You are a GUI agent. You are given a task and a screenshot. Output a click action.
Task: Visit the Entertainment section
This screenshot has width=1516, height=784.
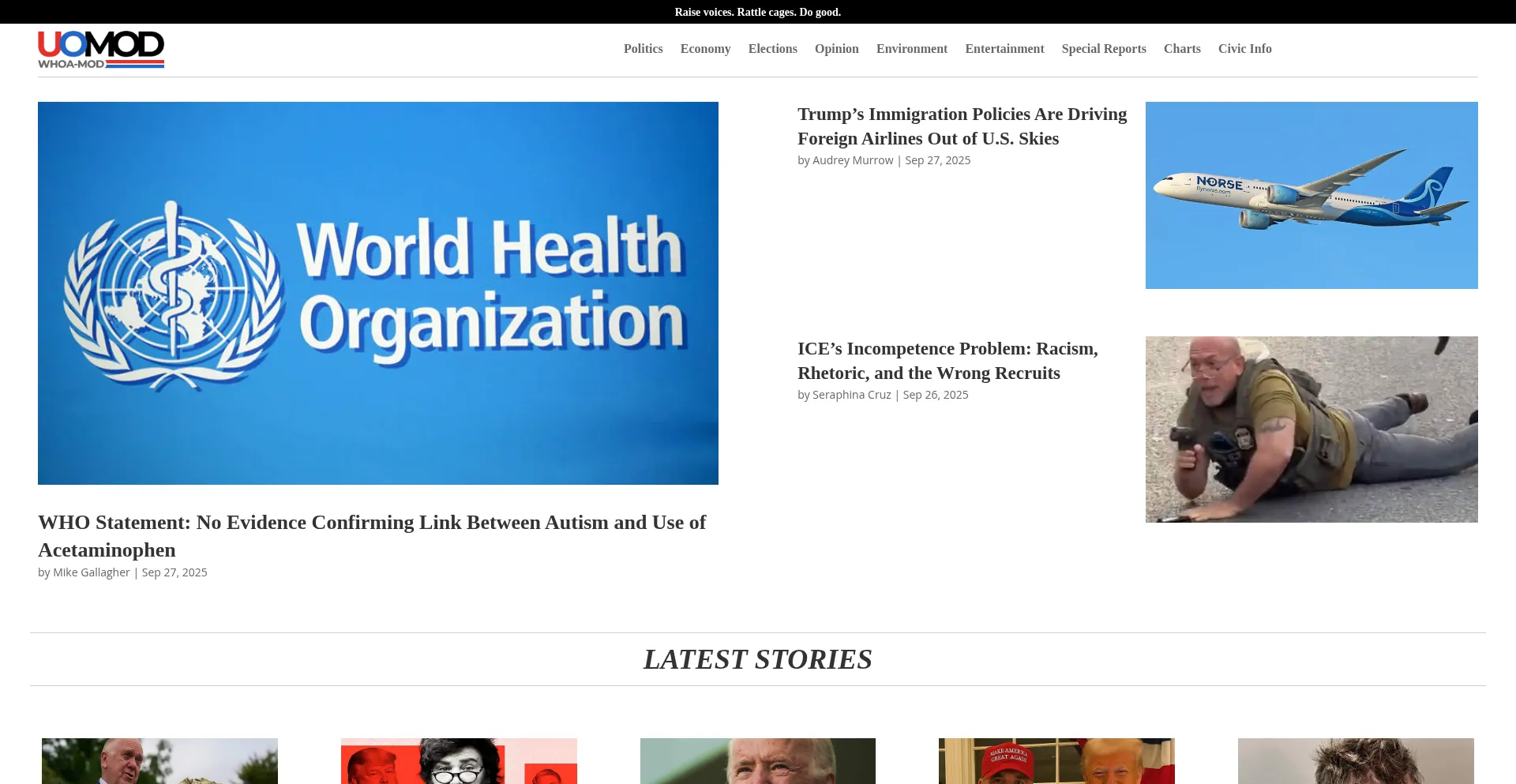[1004, 49]
